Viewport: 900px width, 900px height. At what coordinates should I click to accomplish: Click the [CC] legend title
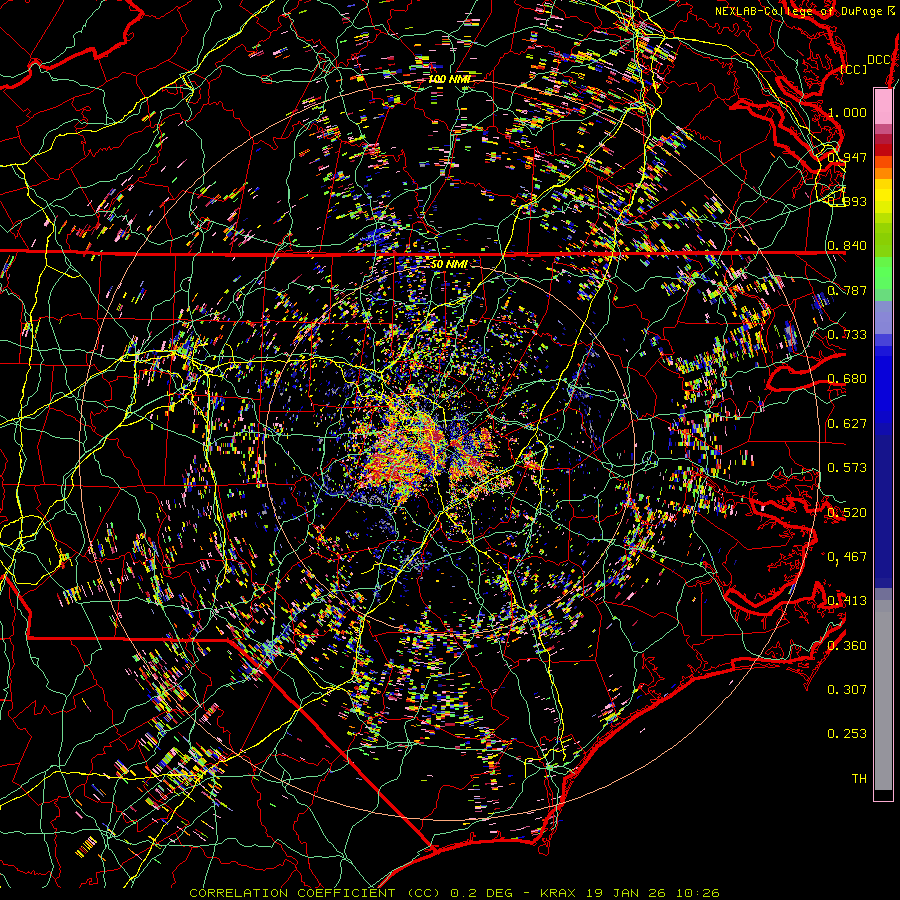[854, 69]
